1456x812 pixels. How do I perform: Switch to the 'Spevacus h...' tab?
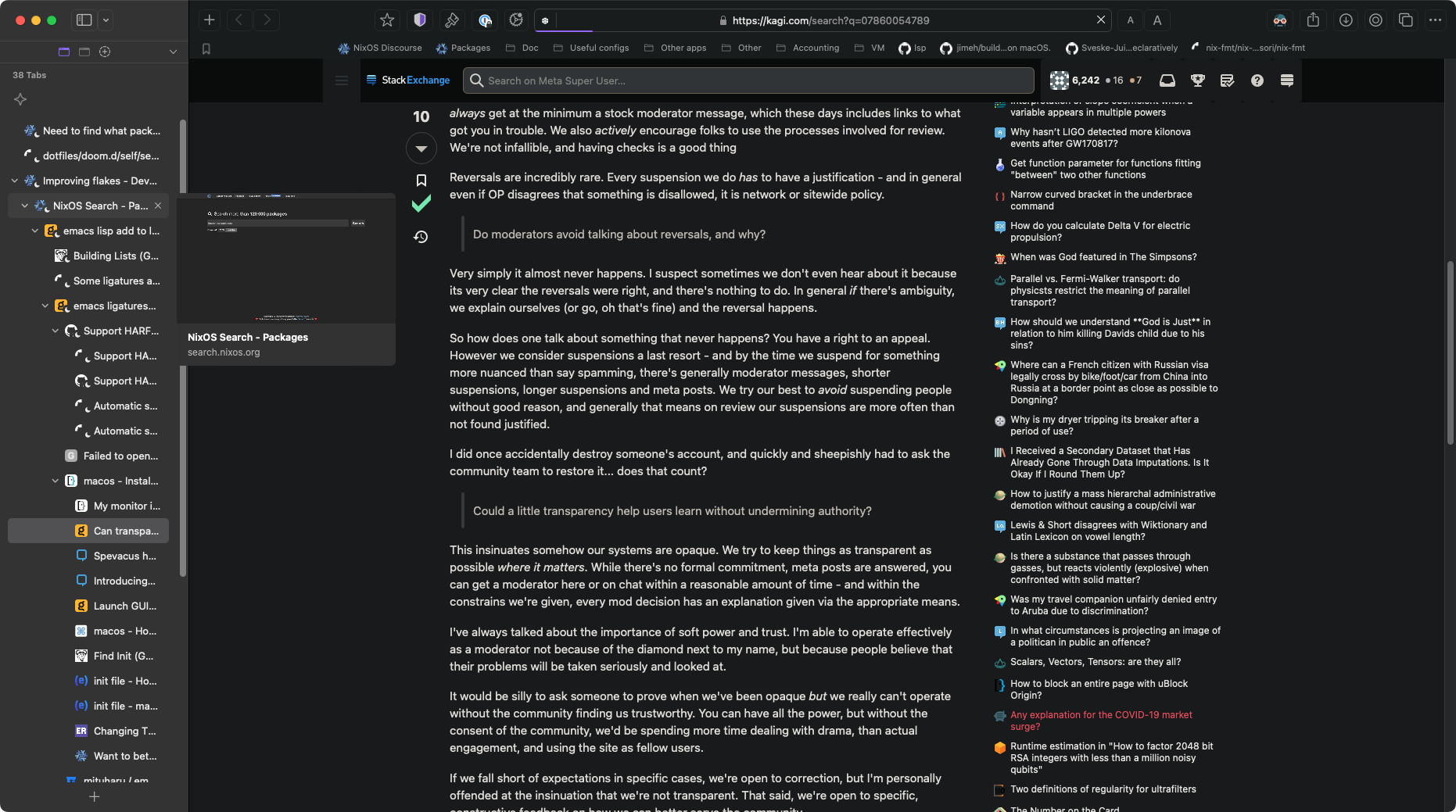[124, 556]
